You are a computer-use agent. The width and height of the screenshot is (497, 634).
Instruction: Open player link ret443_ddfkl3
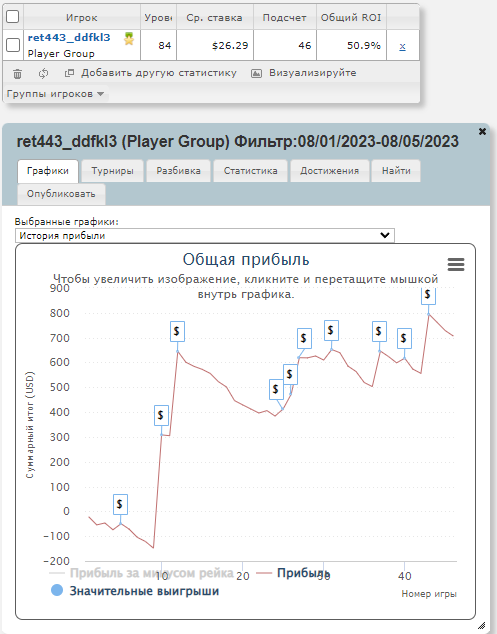point(69,38)
